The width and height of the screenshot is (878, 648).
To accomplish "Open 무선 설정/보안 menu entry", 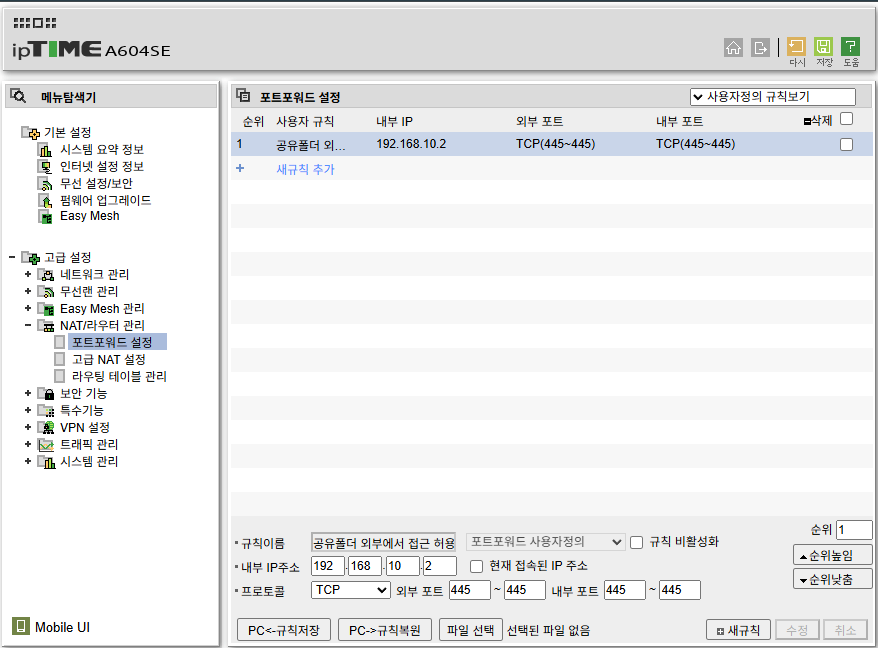I will (x=96, y=183).
